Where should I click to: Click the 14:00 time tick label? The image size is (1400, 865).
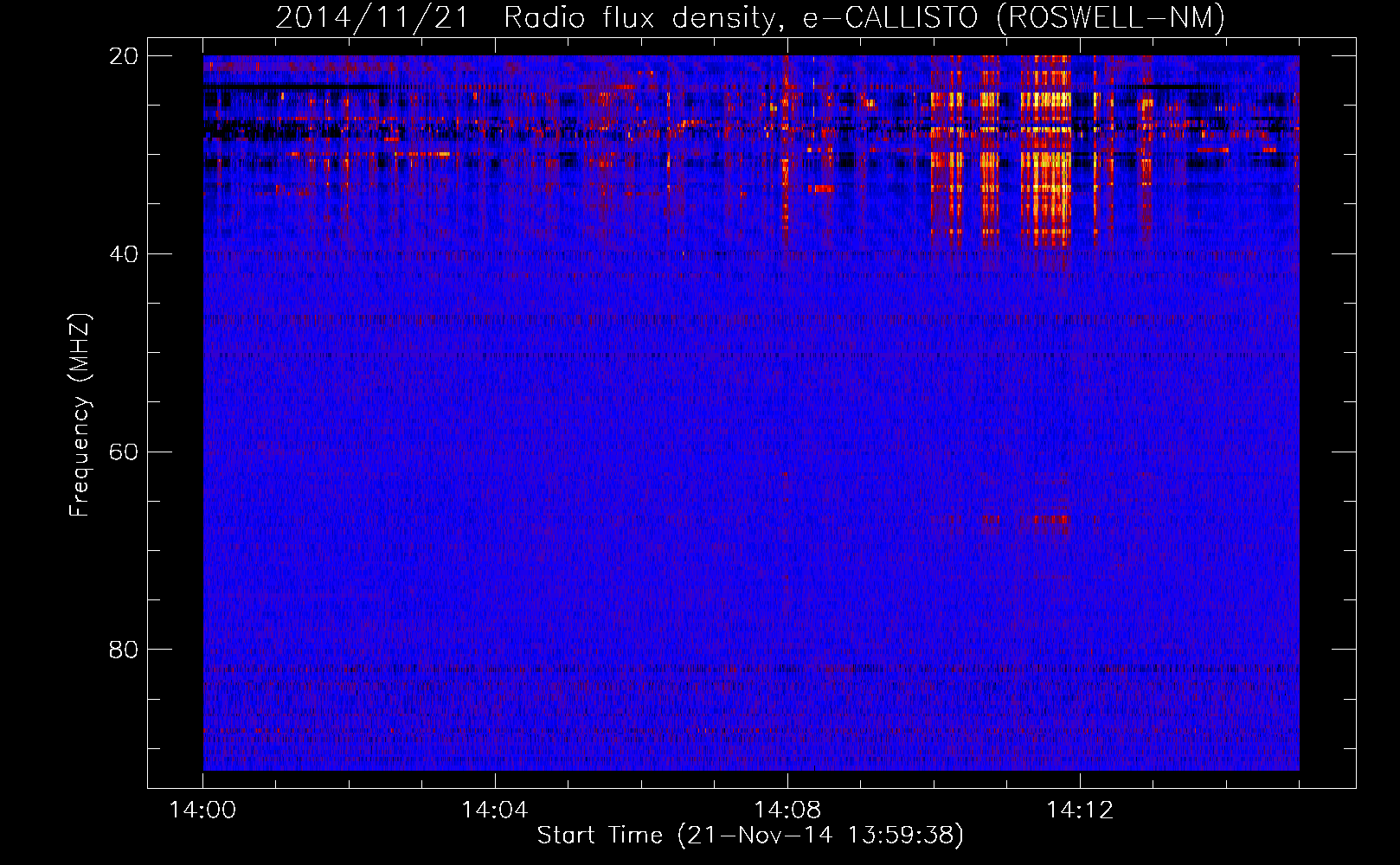203,811
